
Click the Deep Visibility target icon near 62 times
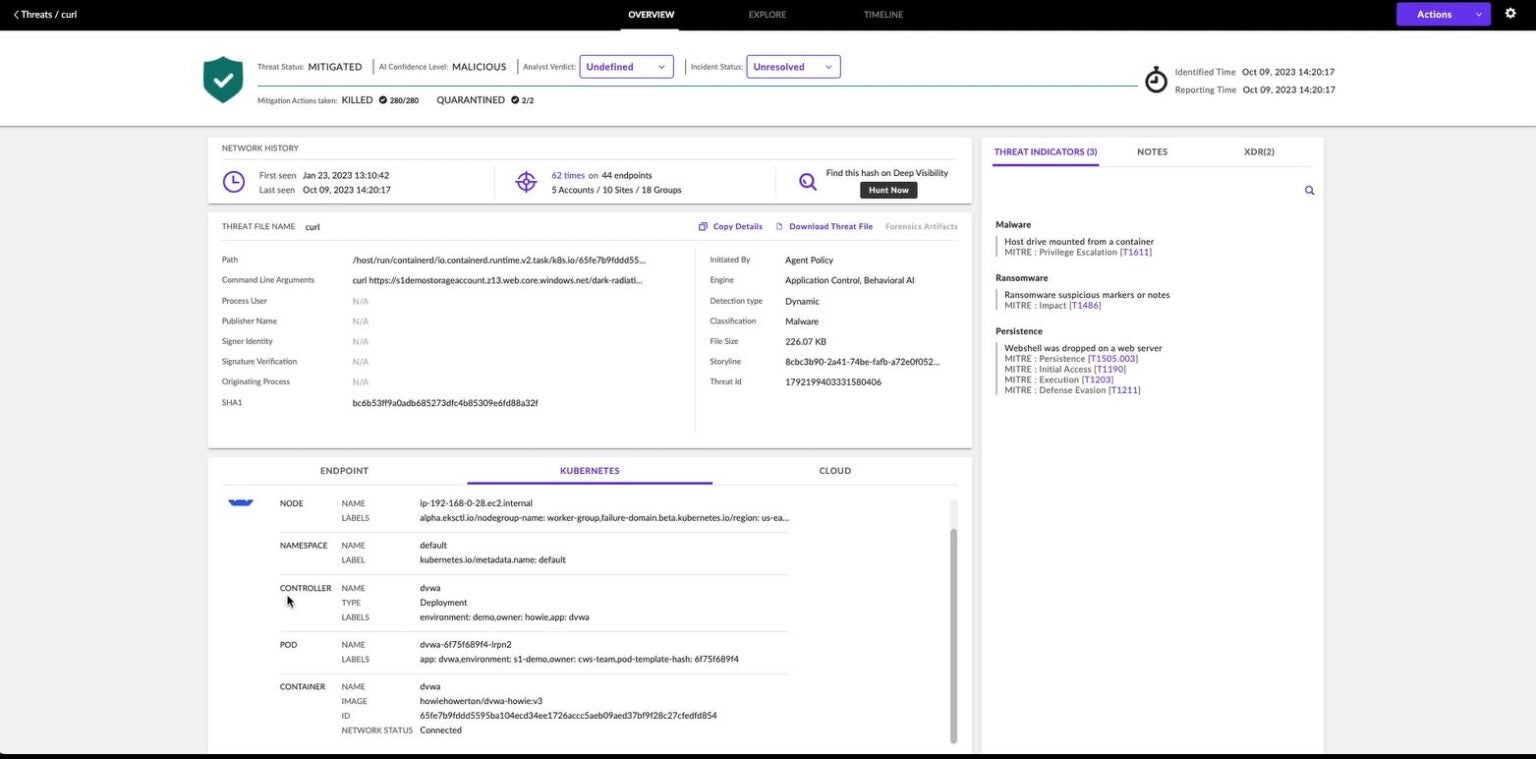pyautogui.click(x=527, y=181)
